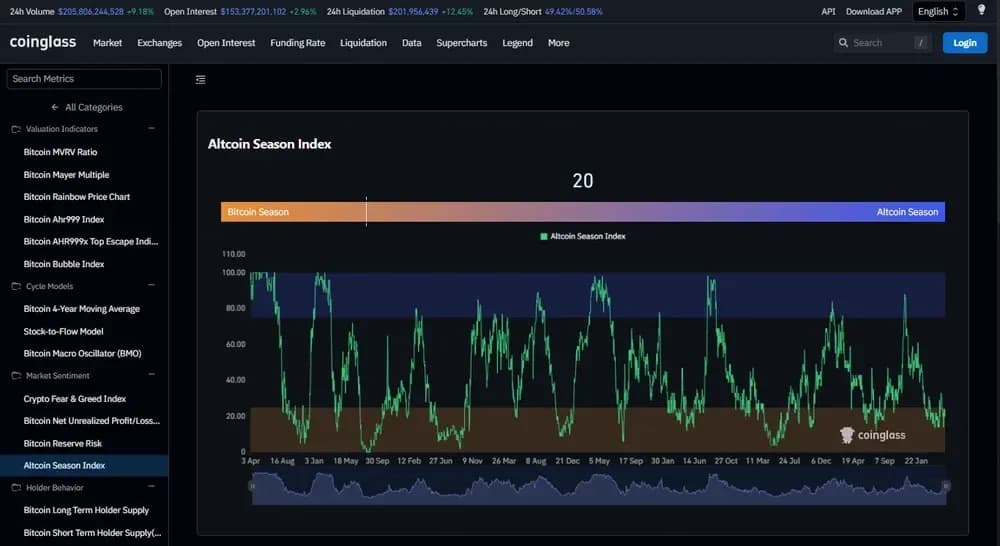Click the 24h Liquidation value
The image size is (1000, 546).
click(x=413, y=11)
